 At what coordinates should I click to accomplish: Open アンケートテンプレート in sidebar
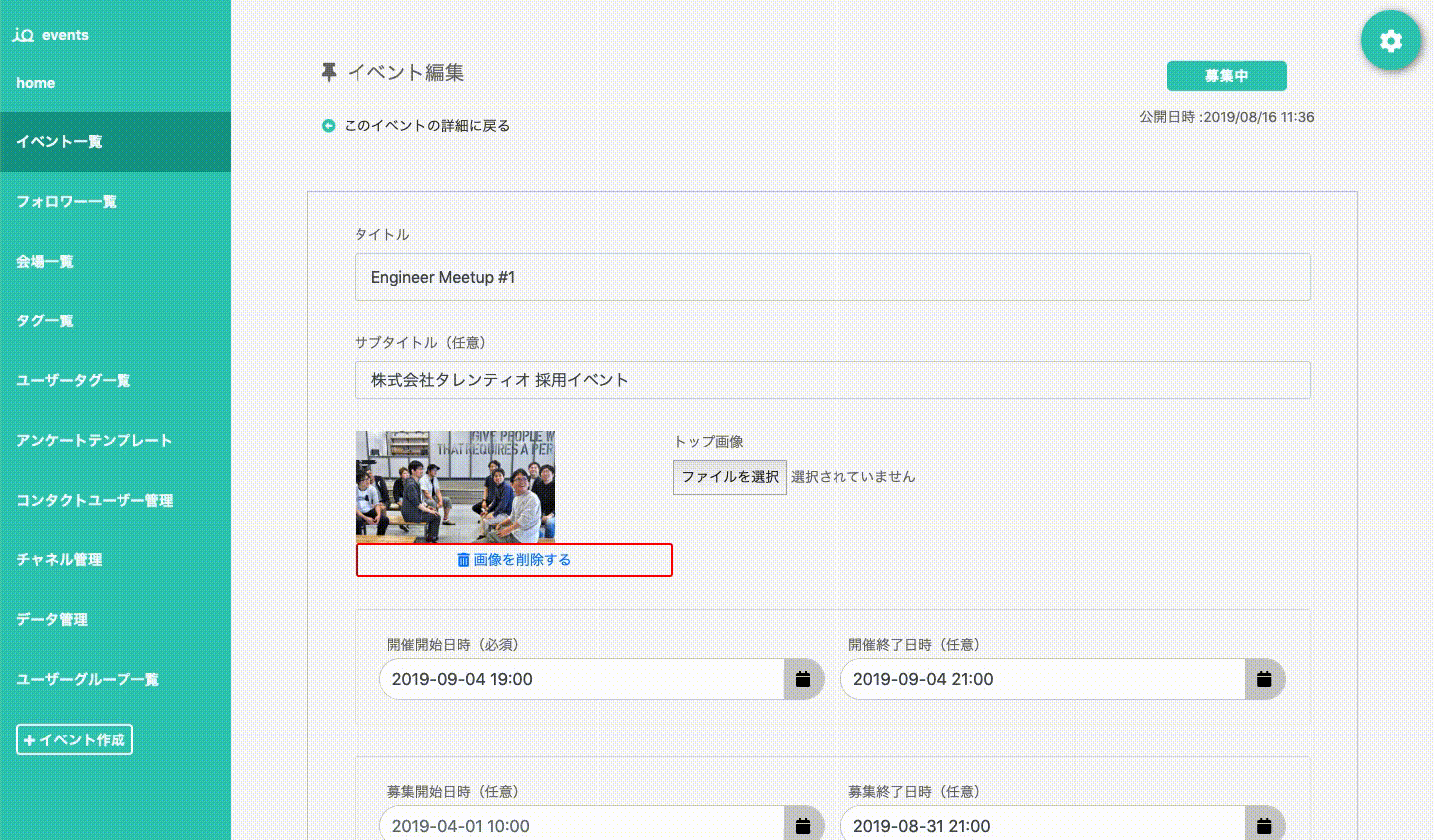click(x=116, y=440)
